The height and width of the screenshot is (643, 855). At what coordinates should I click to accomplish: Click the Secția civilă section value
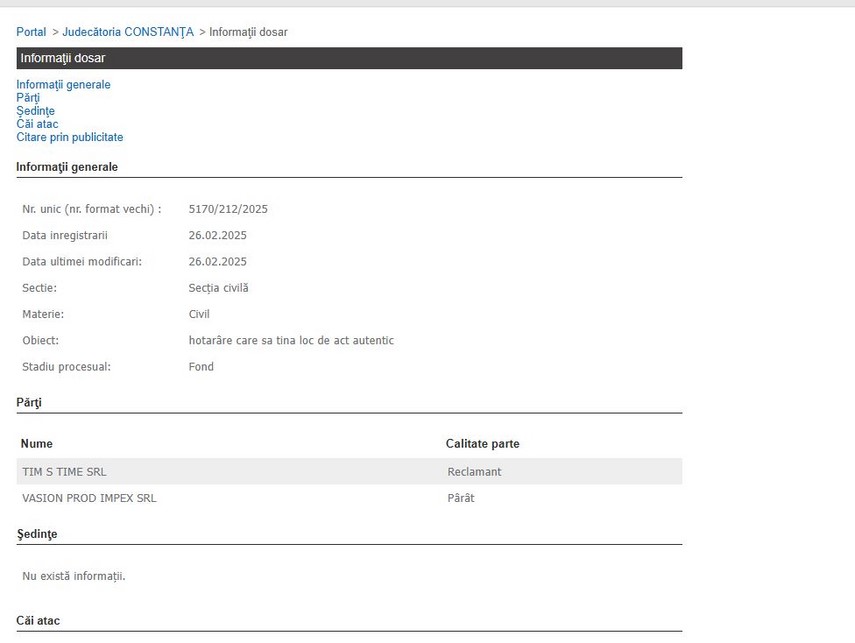click(x=218, y=288)
